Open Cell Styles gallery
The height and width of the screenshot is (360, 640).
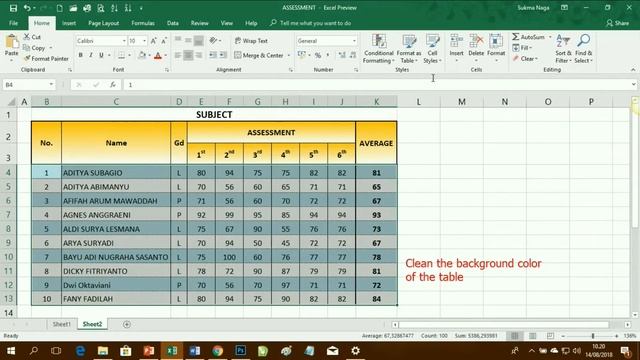coord(432,49)
